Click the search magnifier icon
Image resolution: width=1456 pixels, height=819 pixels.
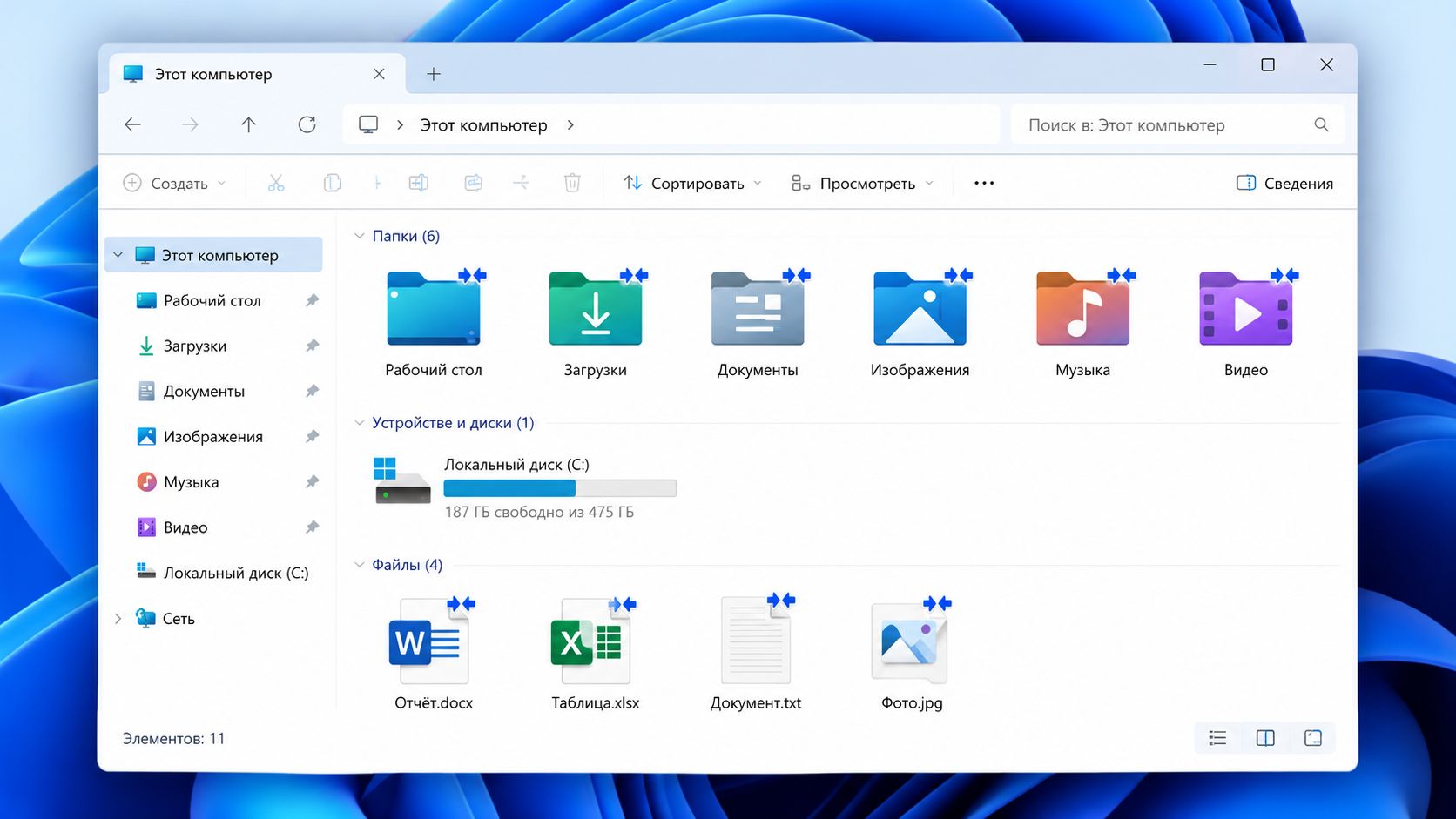pyautogui.click(x=1321, y=124)
